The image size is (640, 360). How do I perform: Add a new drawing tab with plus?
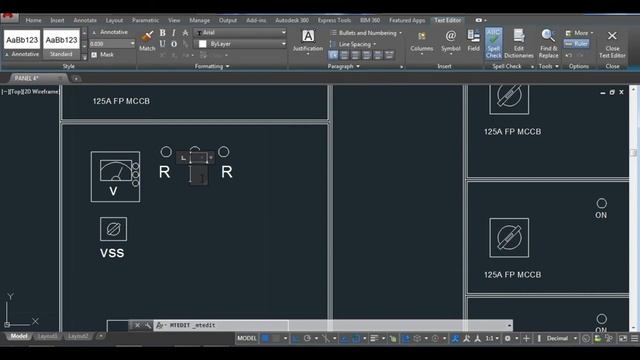coord(76,78)
